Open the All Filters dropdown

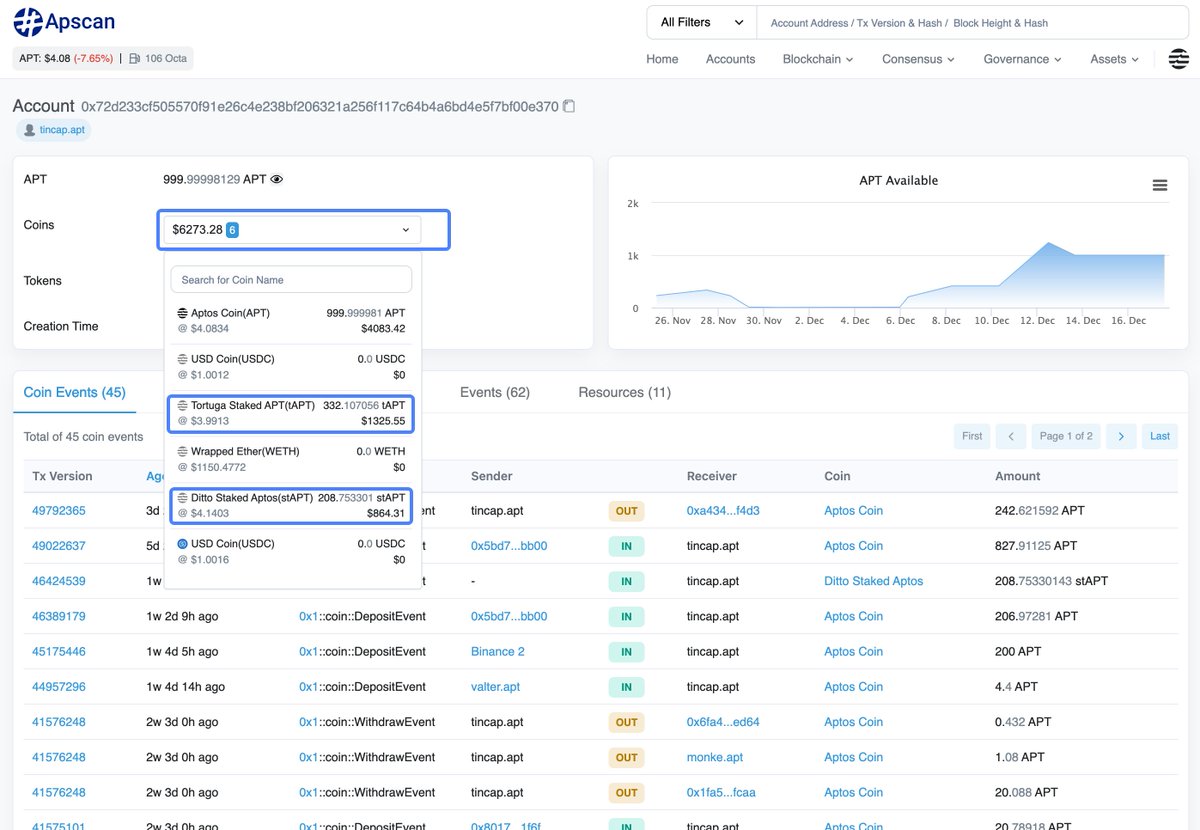tap(701, 22)
